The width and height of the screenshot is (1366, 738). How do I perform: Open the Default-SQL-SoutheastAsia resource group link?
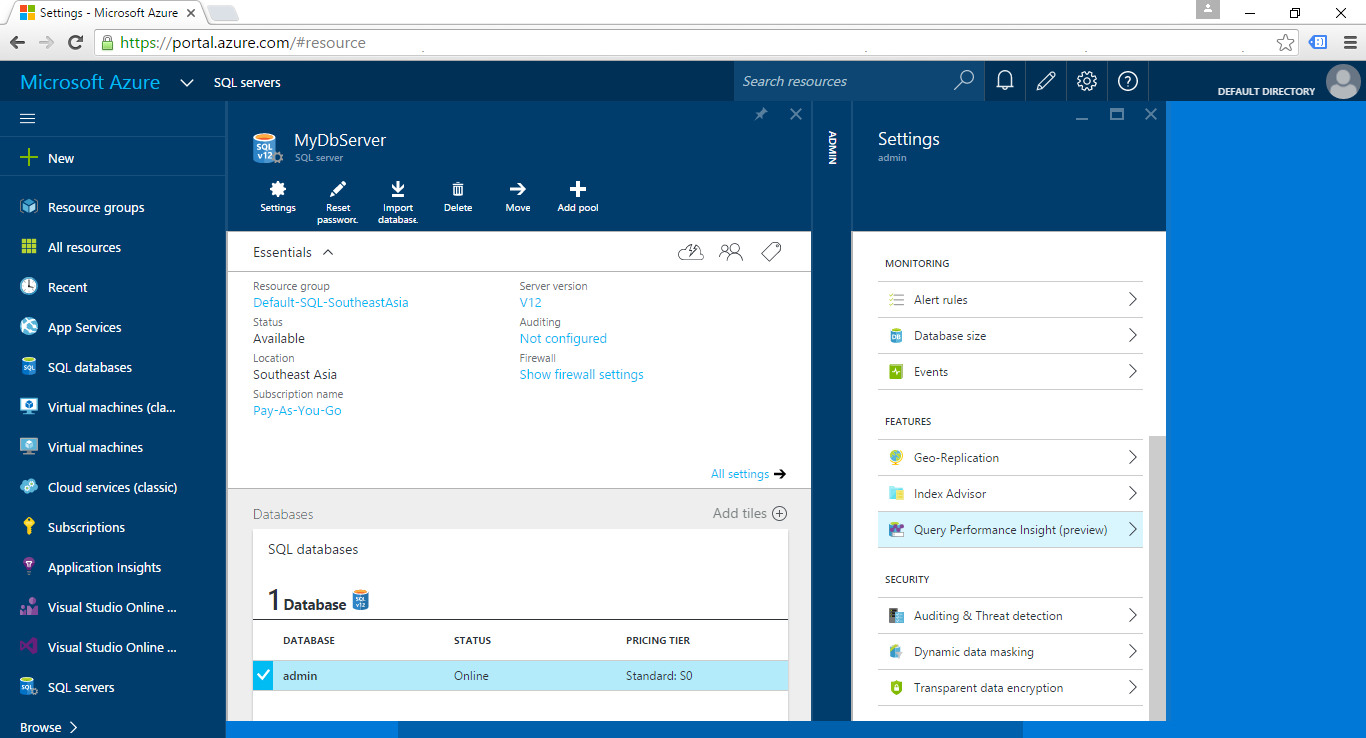(330, 302)
